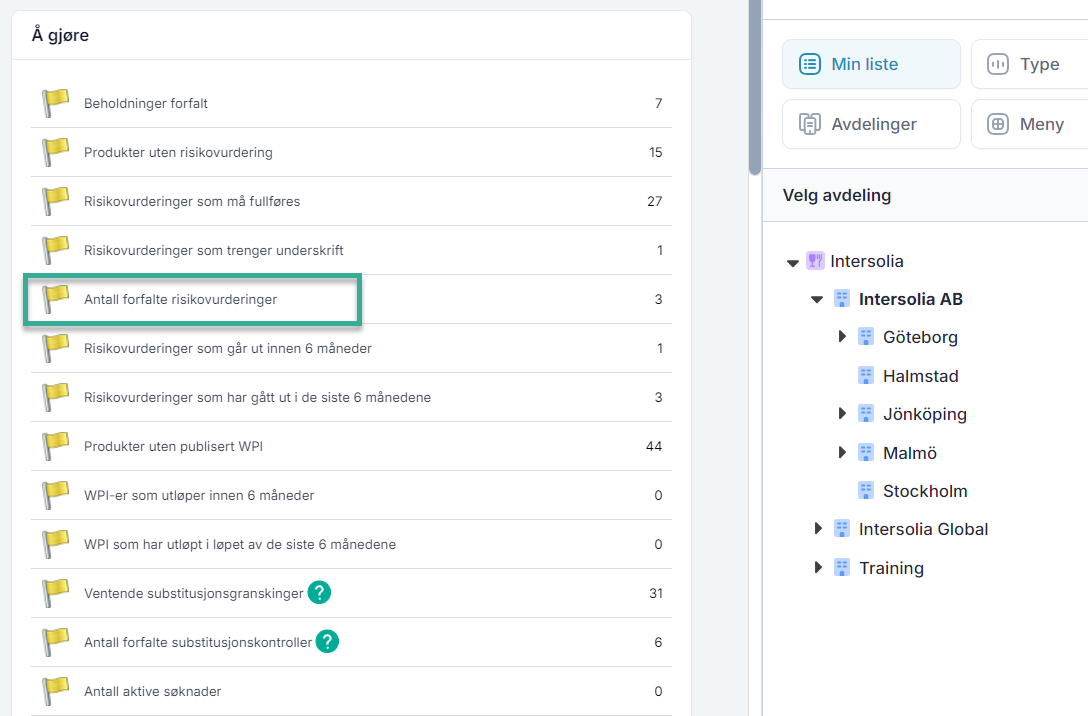Select Training label in department tree
The width and height of the screenshot is (1088, 716).
pyautogui.click(x=892, y=568)
